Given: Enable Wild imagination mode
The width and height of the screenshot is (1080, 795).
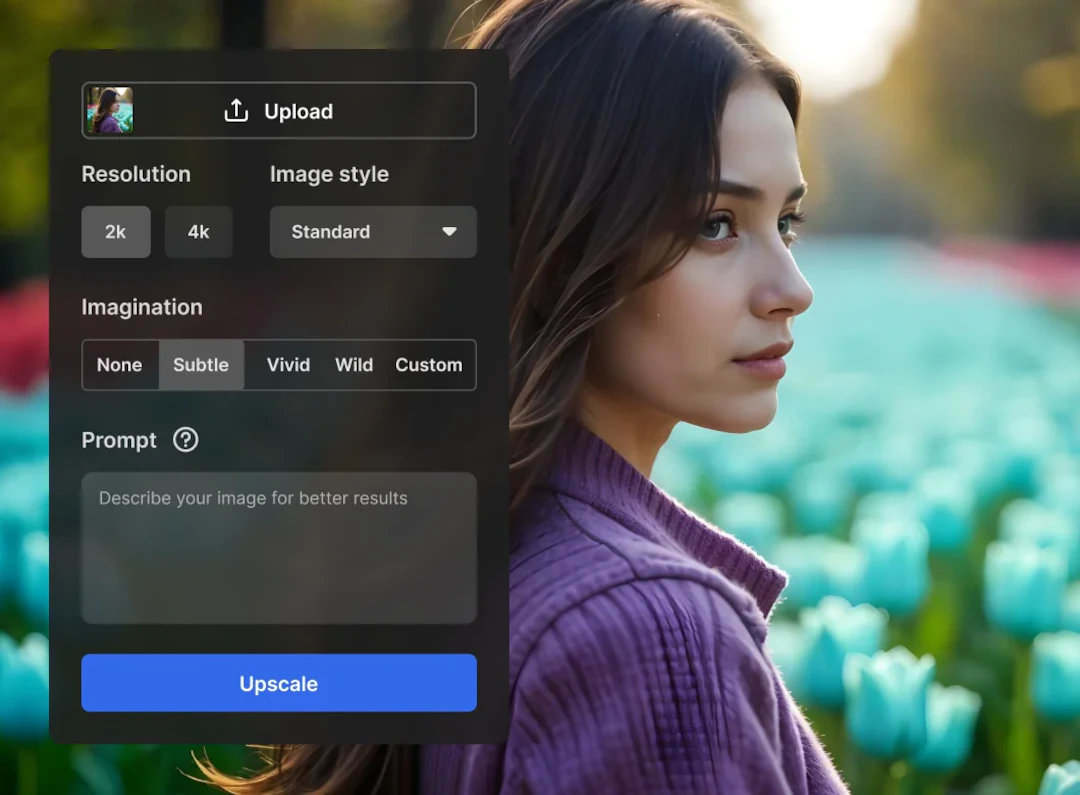Looking at the screenshot, I should [x=353, y=365].
